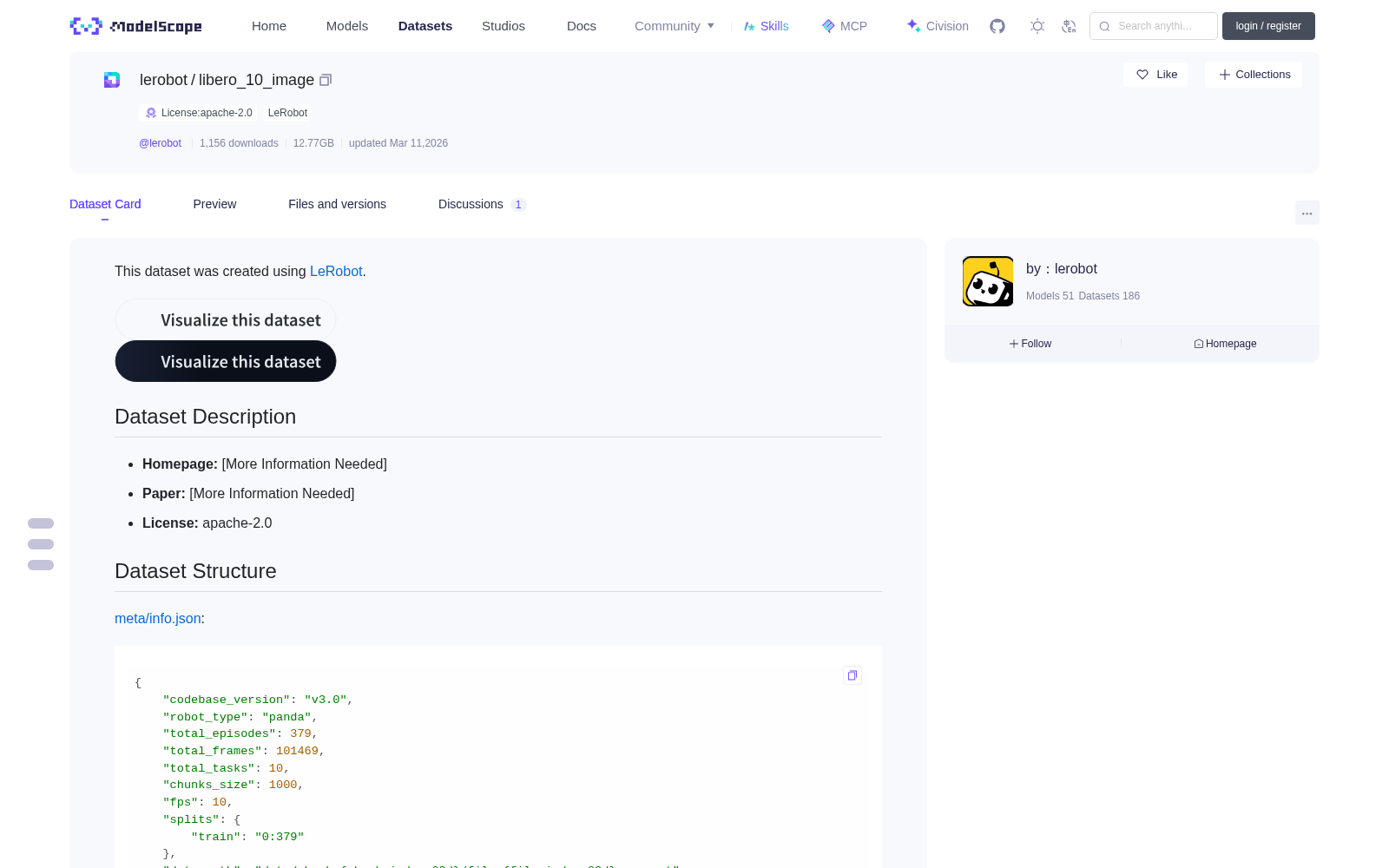
Task: Open the @lerobot owner link
Action: click(160, 143)
